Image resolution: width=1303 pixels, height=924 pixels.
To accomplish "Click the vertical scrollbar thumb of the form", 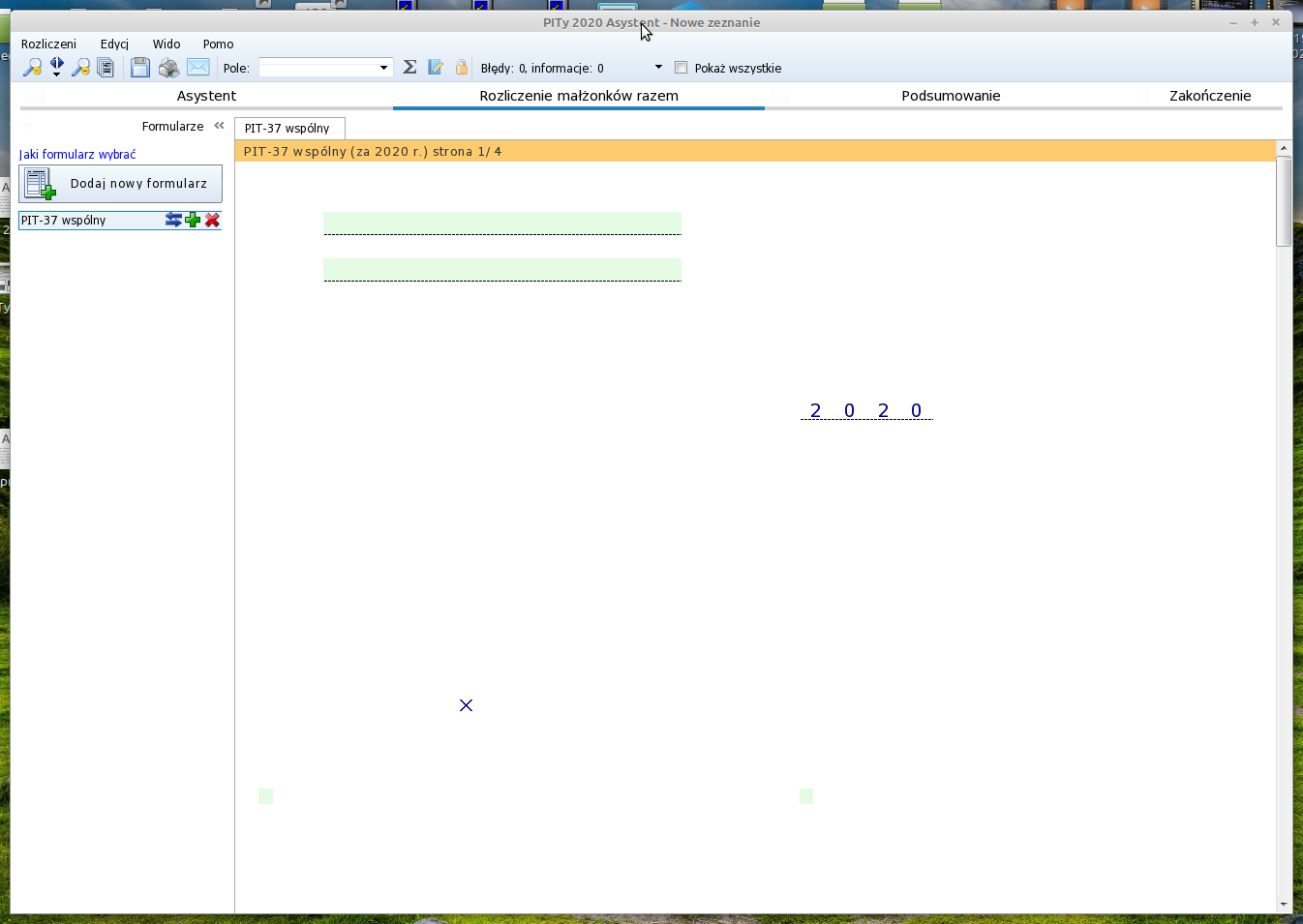I will [1284, 201].
